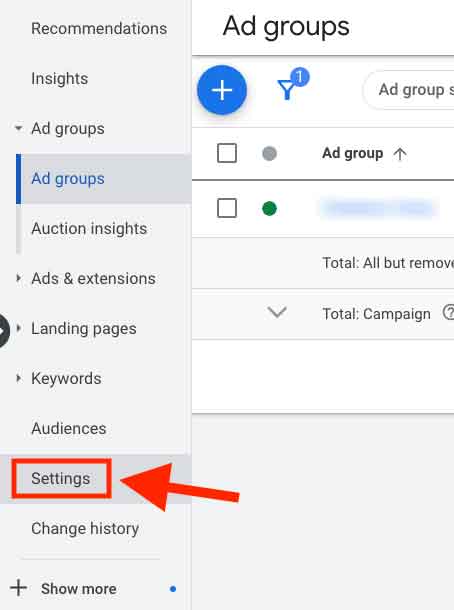Screen dimensions: 454x610
Task: Click the Ad group sort arrow
Action: point(400,154)
